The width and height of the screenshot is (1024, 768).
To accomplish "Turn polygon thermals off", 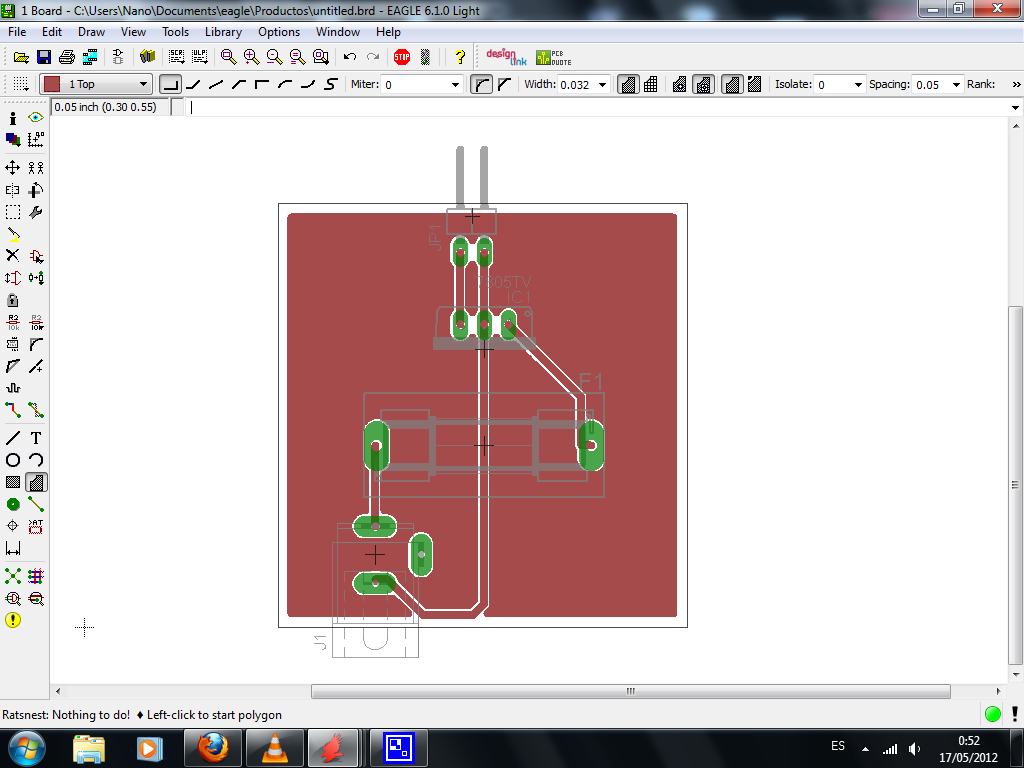I will (x=680, y=84).
